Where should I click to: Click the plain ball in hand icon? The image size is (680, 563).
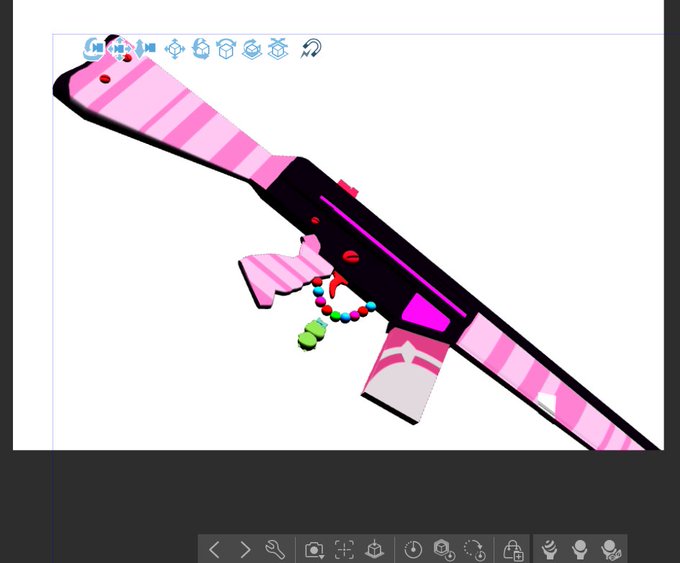tap(580, 550)
